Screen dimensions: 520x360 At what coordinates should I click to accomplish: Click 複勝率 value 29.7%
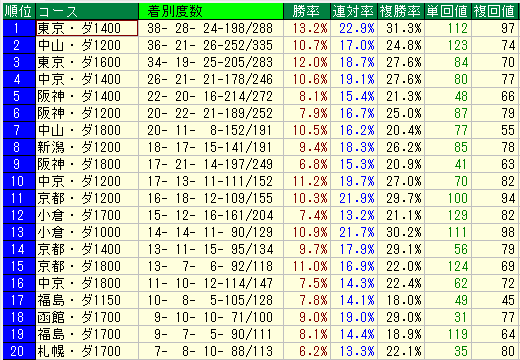[401, 198]
